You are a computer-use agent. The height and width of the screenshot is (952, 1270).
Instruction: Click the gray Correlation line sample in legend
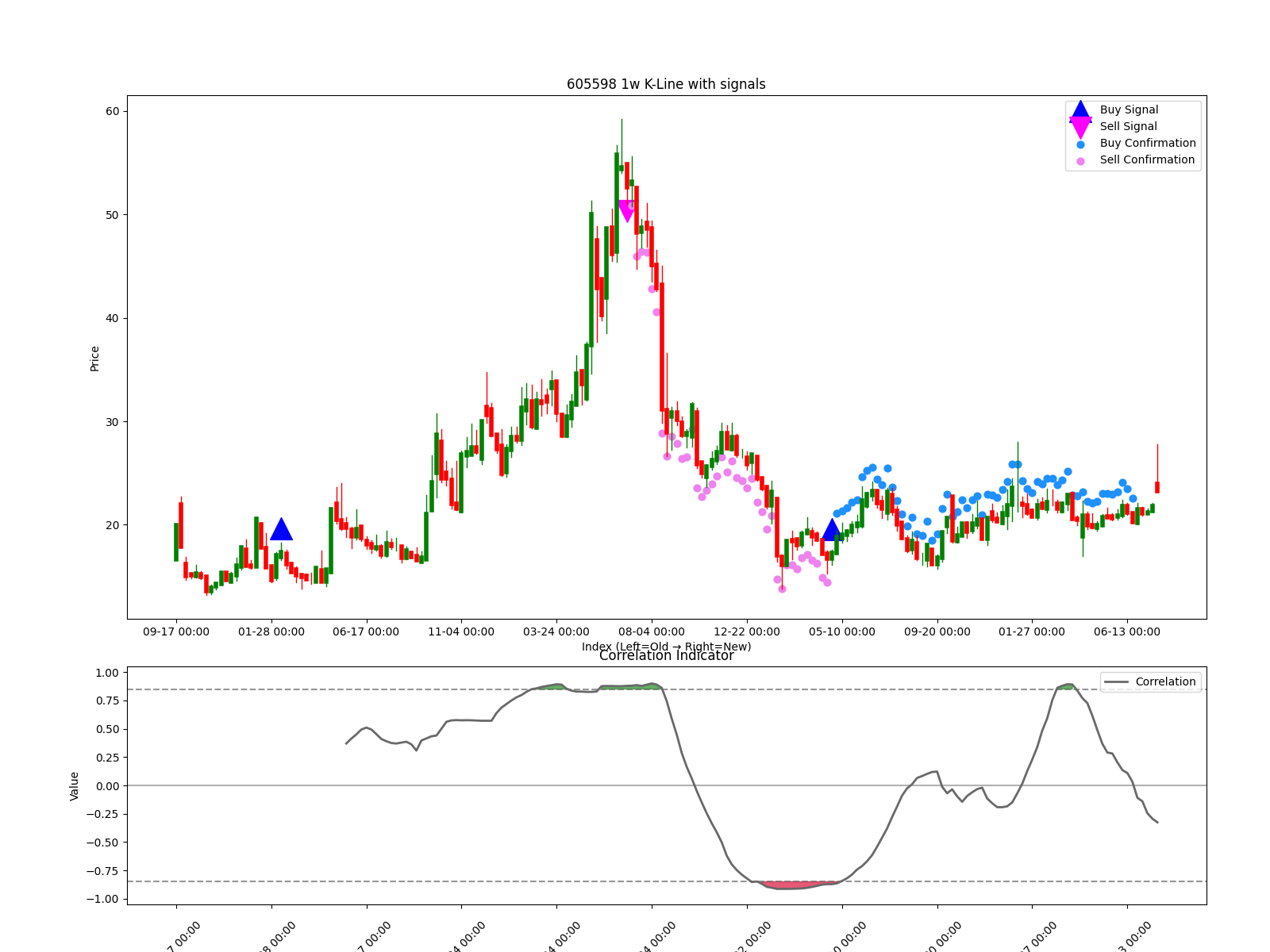pos(1116,682)
